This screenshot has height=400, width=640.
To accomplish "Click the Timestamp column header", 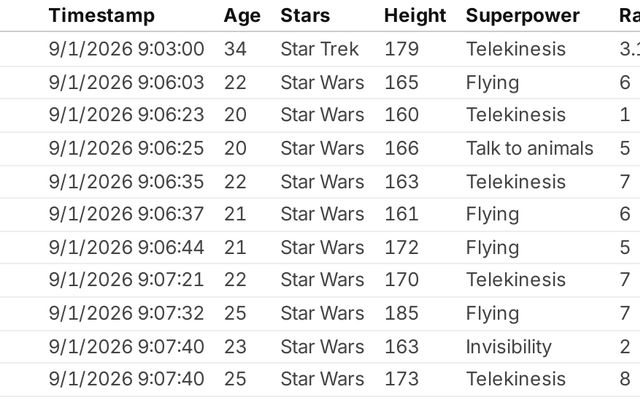I will click(x=102, y=16).
